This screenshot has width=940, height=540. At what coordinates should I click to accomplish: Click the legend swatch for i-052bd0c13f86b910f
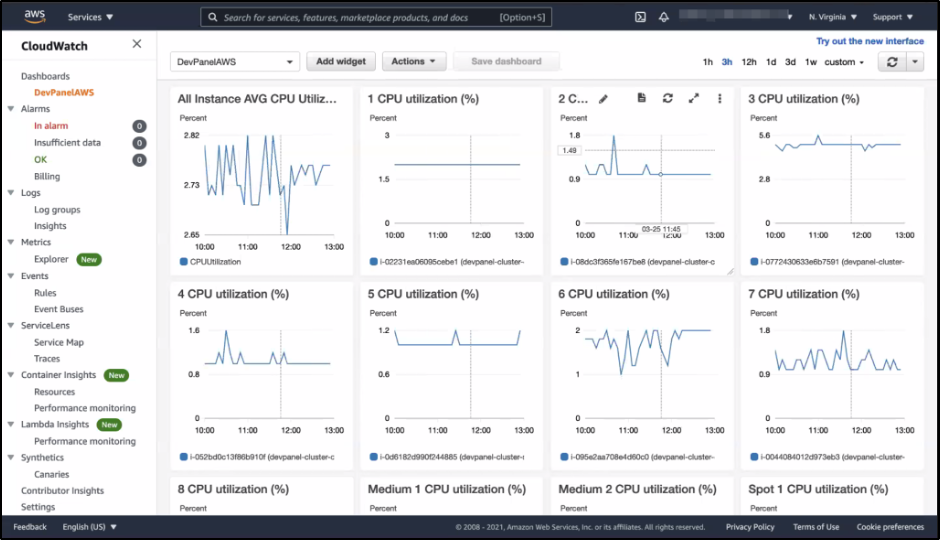183,457
